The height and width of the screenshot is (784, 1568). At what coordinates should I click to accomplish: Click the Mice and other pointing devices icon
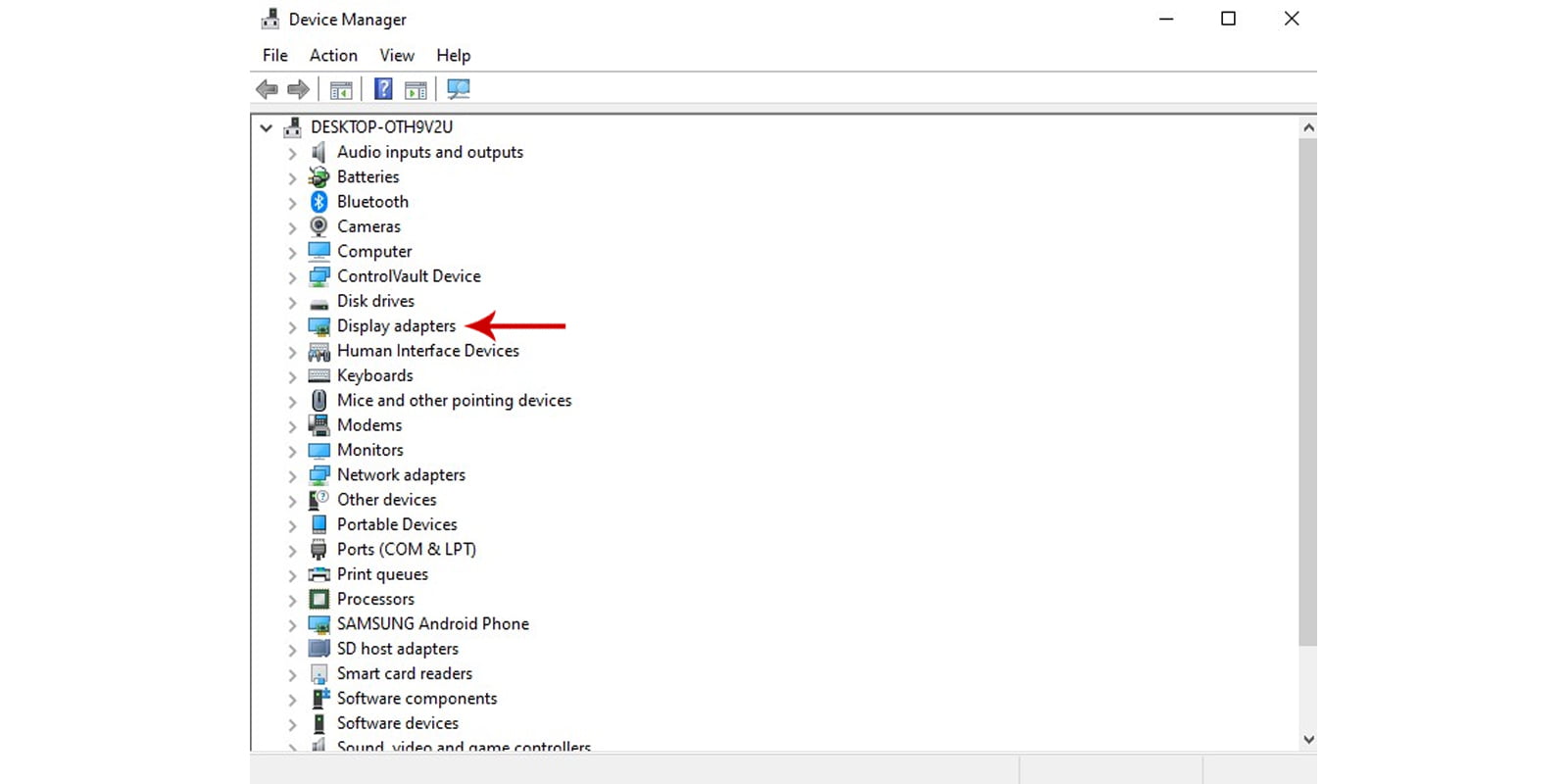(318, 401)
